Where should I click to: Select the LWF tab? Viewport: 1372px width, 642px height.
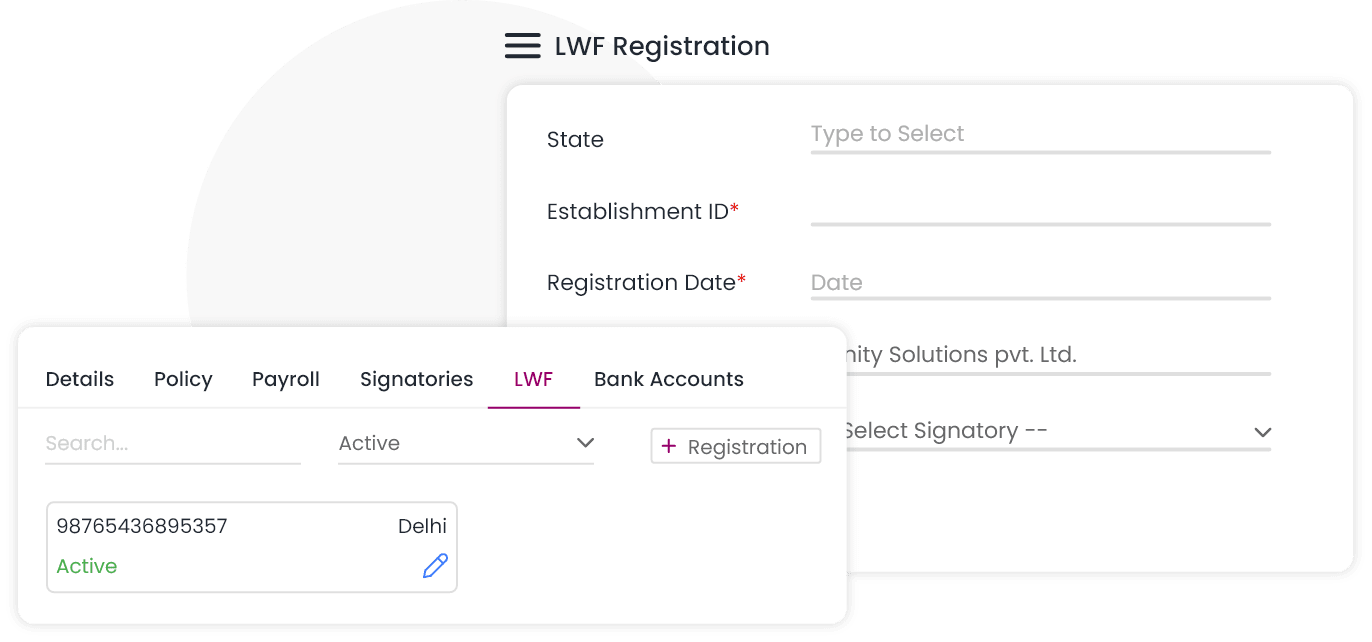click(x=533, y=379)
